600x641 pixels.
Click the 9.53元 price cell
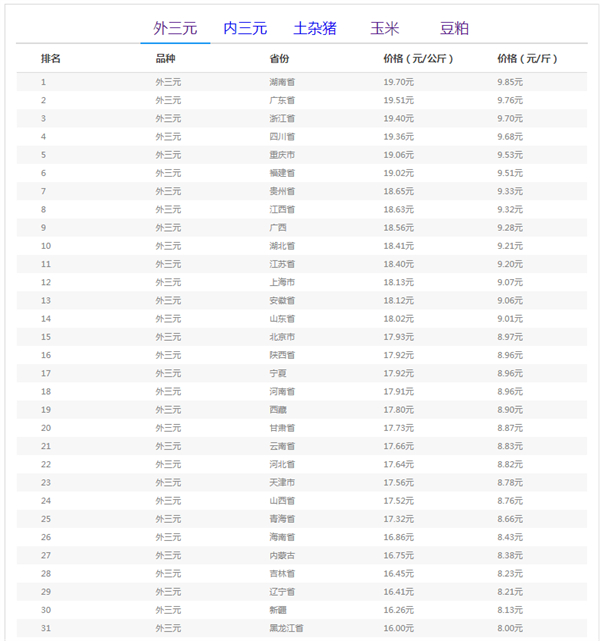pos(510,155)
